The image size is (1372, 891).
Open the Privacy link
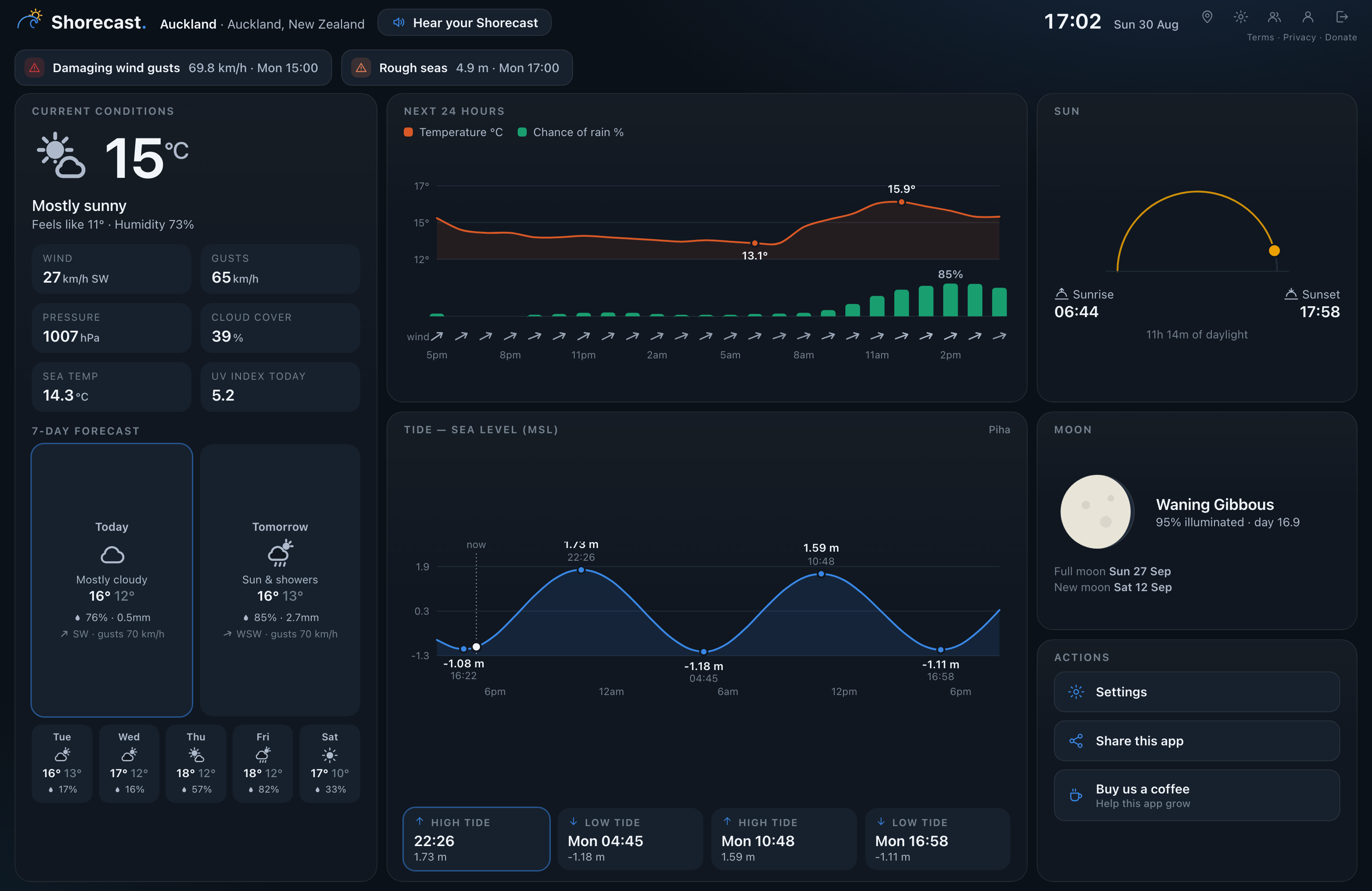tap(1299, 38)
